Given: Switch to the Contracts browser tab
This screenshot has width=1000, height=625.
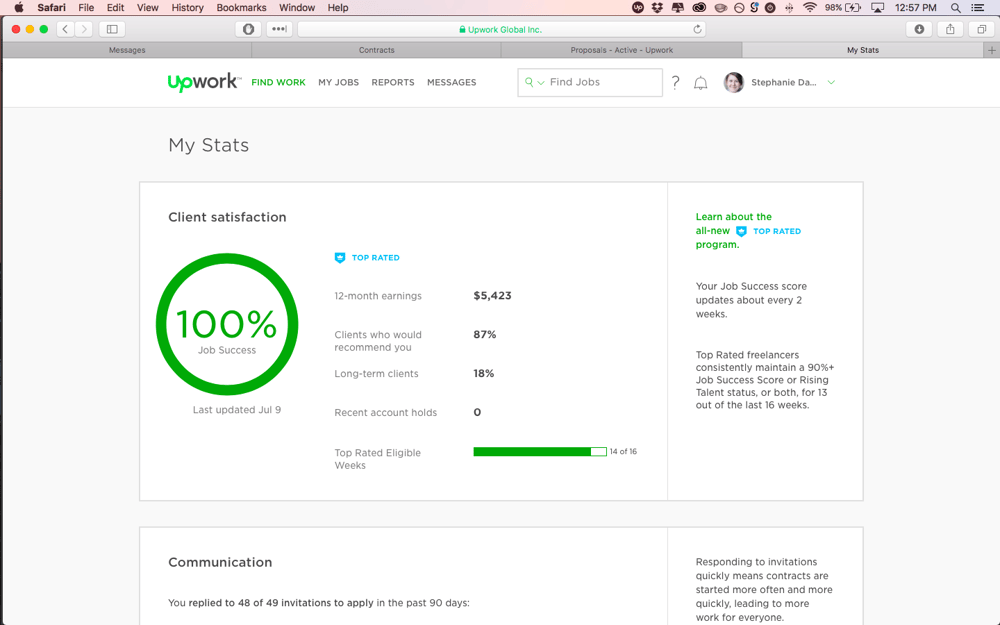Looking at the screenshot, I should click(376, 50).
